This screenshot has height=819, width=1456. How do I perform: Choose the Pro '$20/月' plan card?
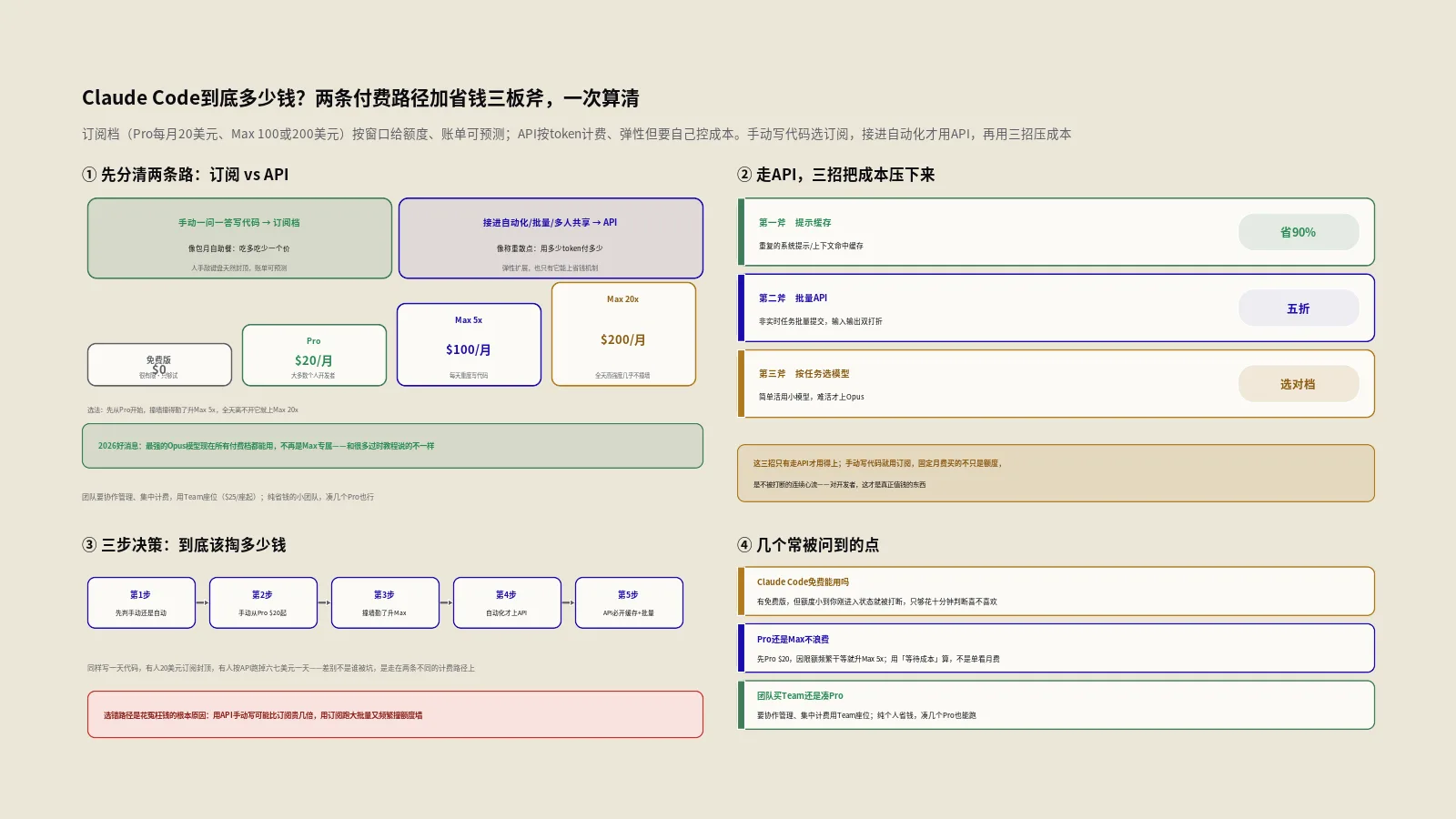click(314, 355)
